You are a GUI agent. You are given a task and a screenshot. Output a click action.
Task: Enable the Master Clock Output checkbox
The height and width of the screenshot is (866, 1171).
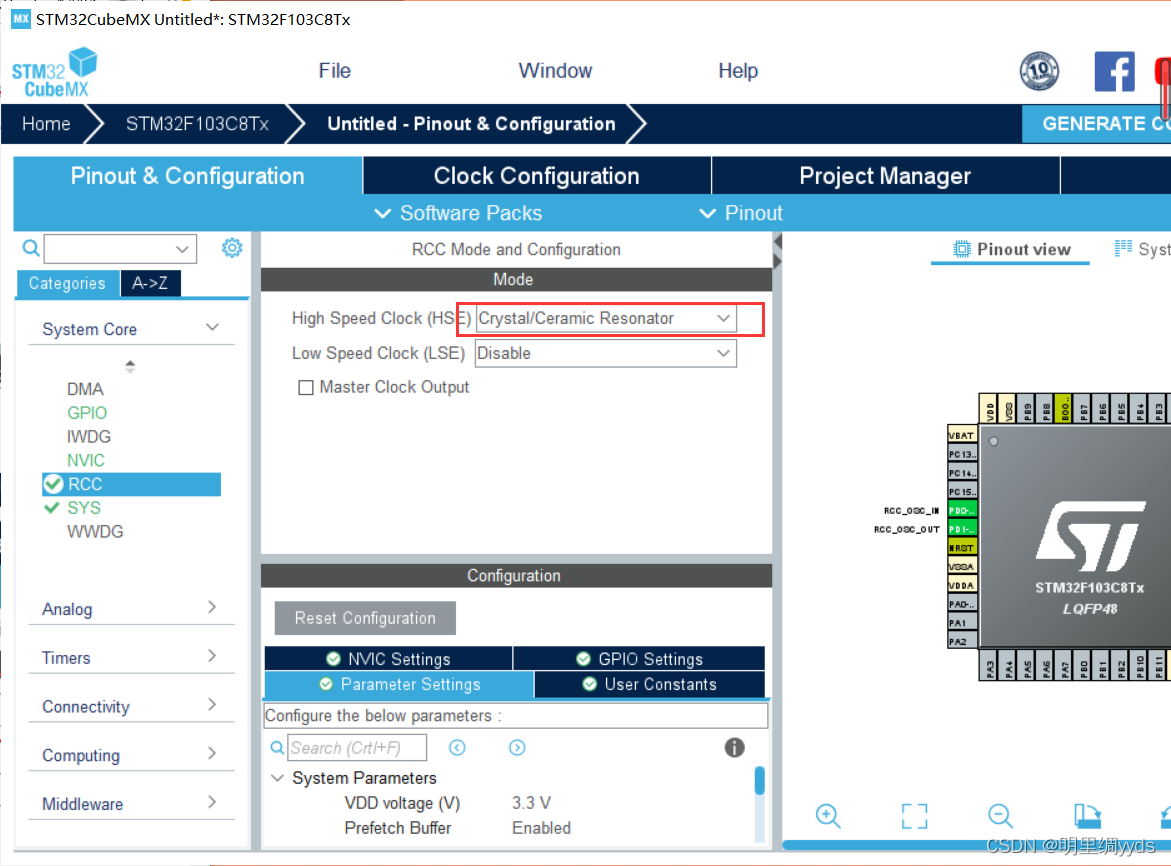point(305,387)
